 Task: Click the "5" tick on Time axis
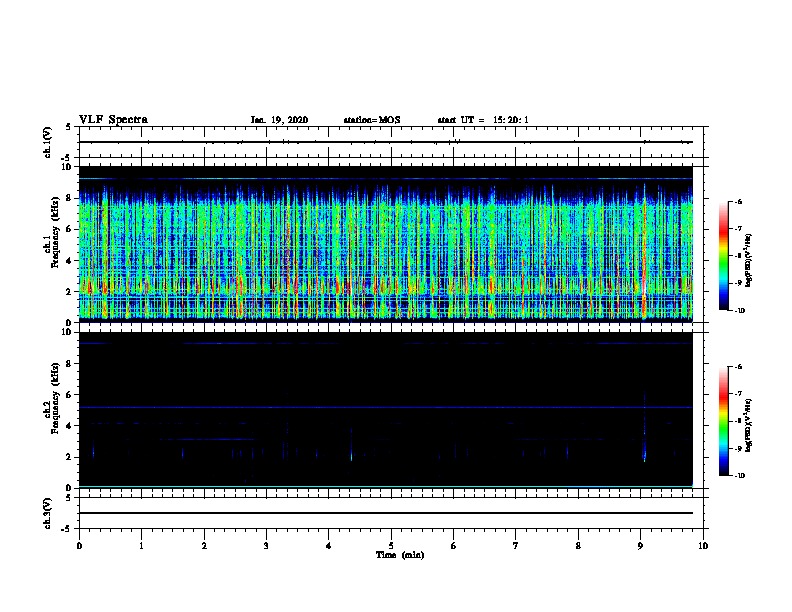(x=391, y=546)
